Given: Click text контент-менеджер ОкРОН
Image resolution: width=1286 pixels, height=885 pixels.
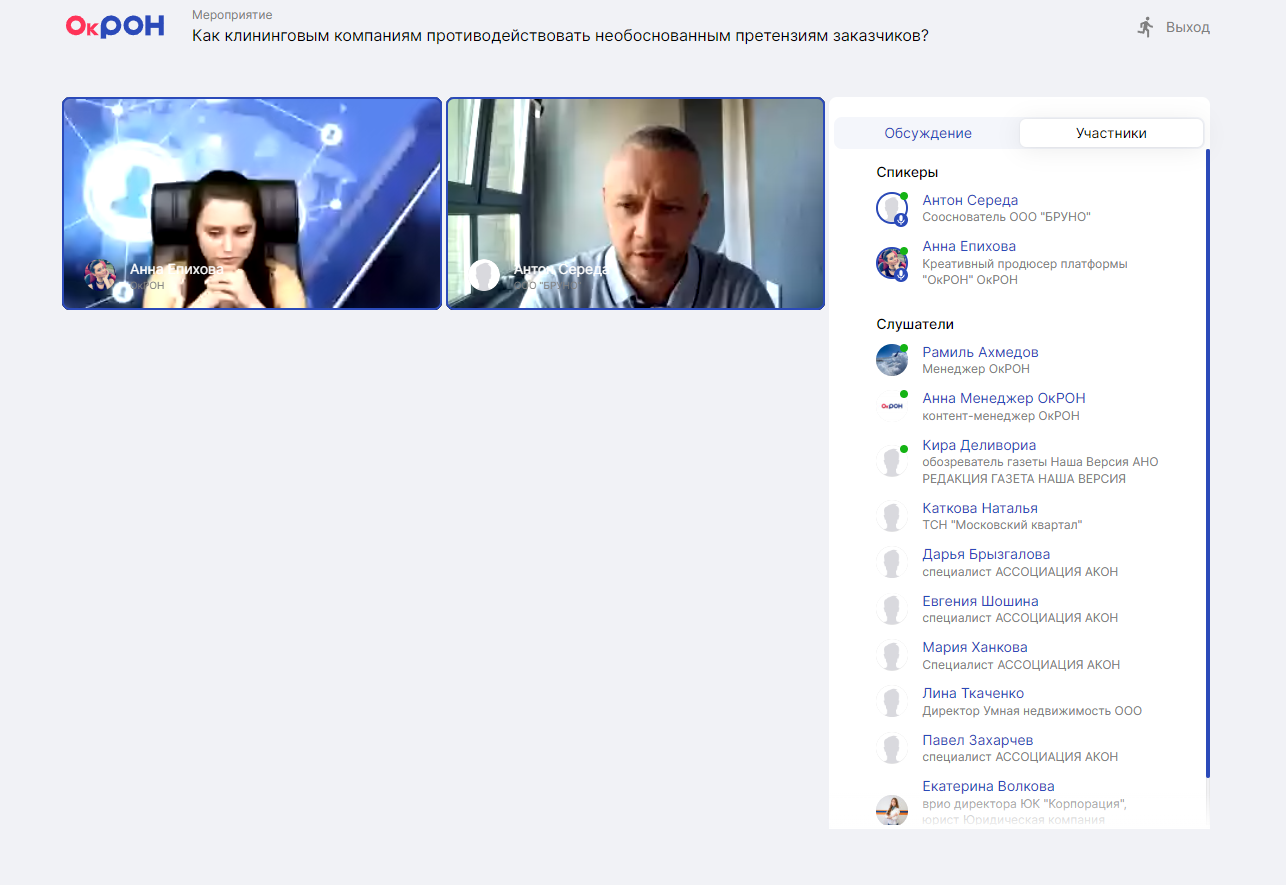Looking at the screenshot, I should coord(1001,415).
